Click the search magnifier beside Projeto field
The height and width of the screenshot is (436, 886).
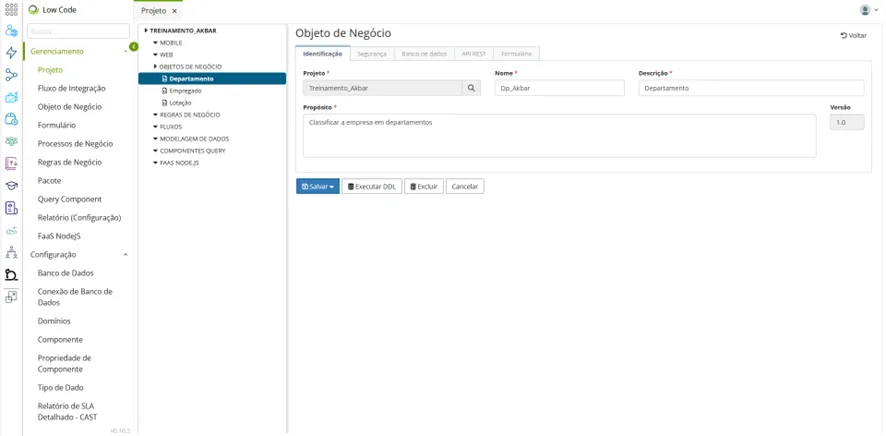coord(471,88)
